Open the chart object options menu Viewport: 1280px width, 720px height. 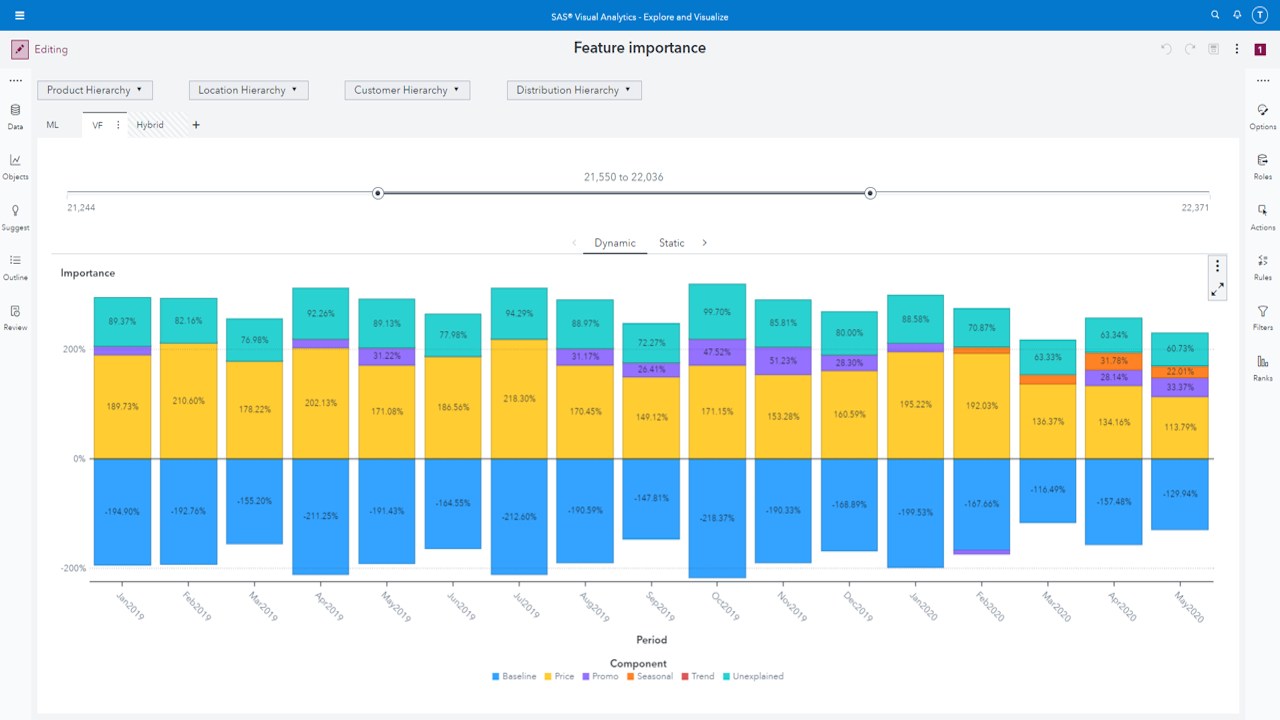pyautogui.click(x=1217, y=265)
